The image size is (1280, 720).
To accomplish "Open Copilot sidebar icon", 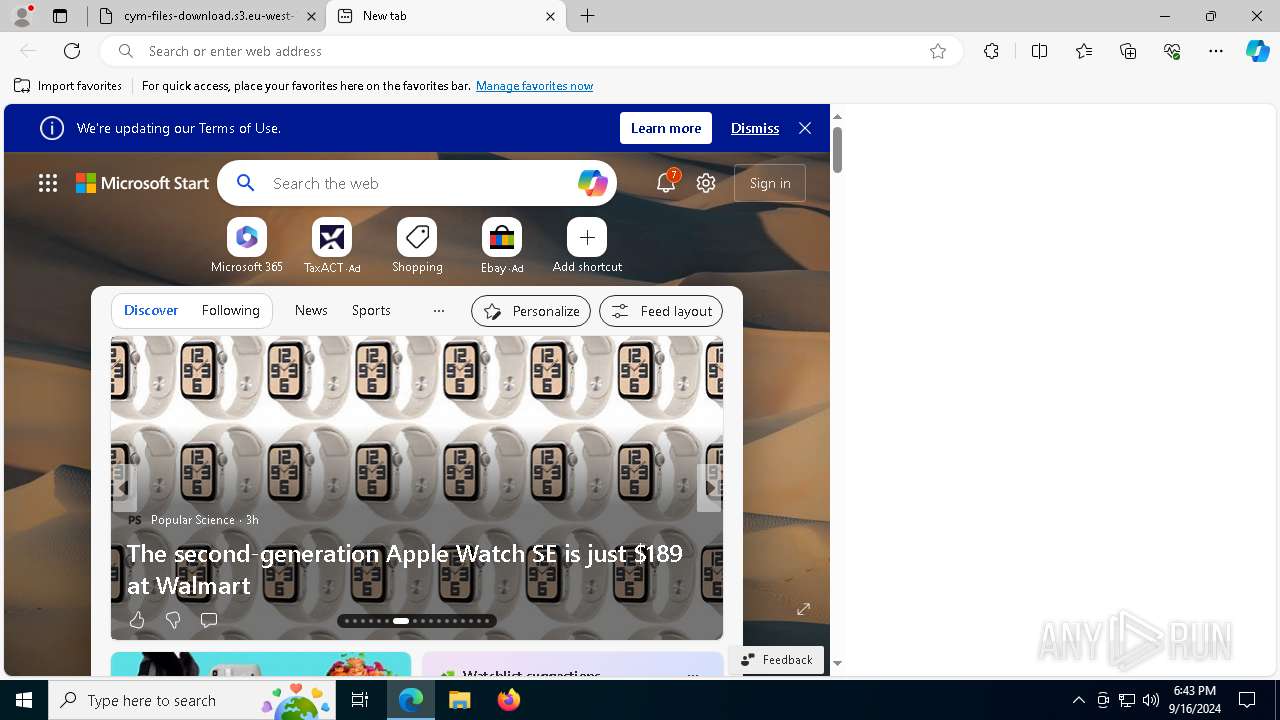I will [1258, 51].
